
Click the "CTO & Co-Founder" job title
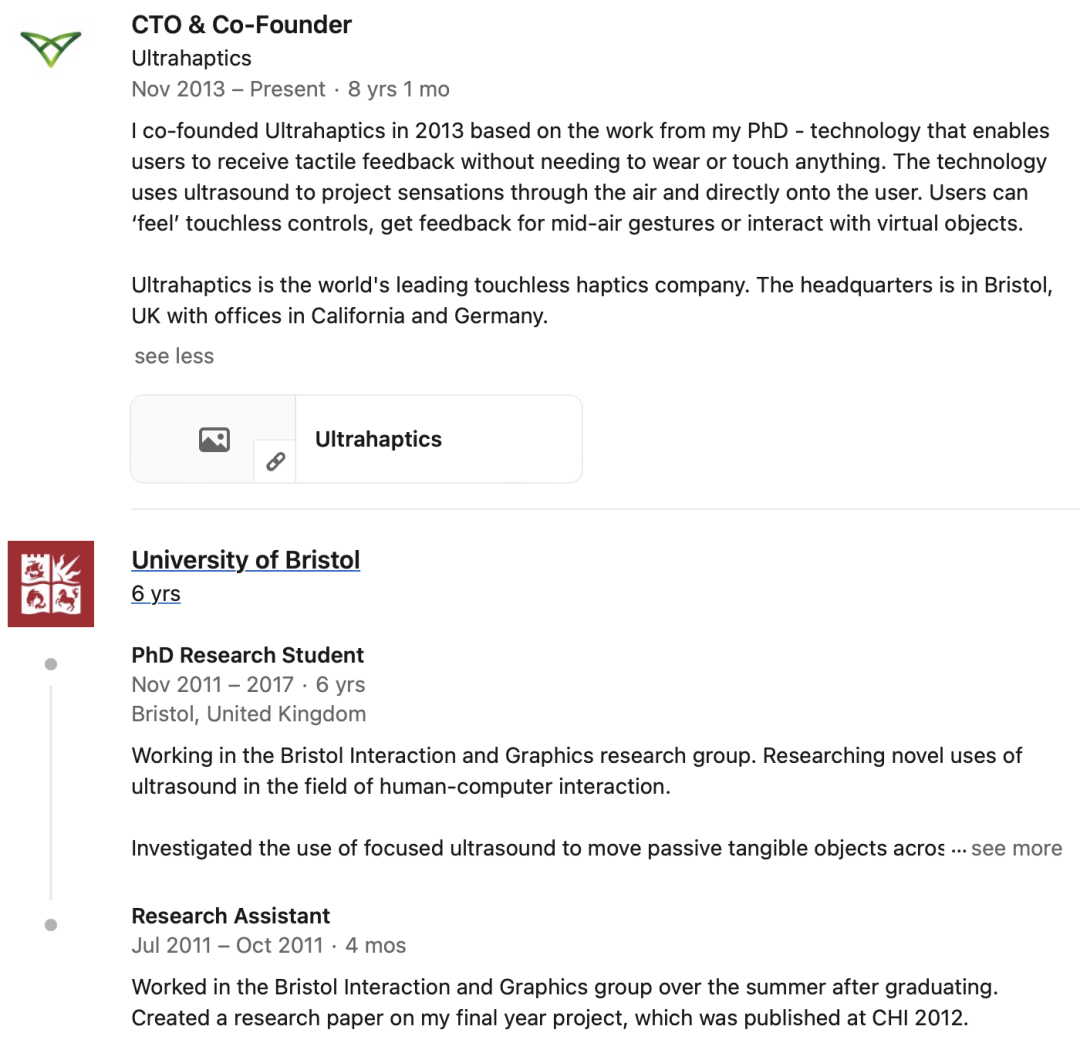[x=242, y=25]
